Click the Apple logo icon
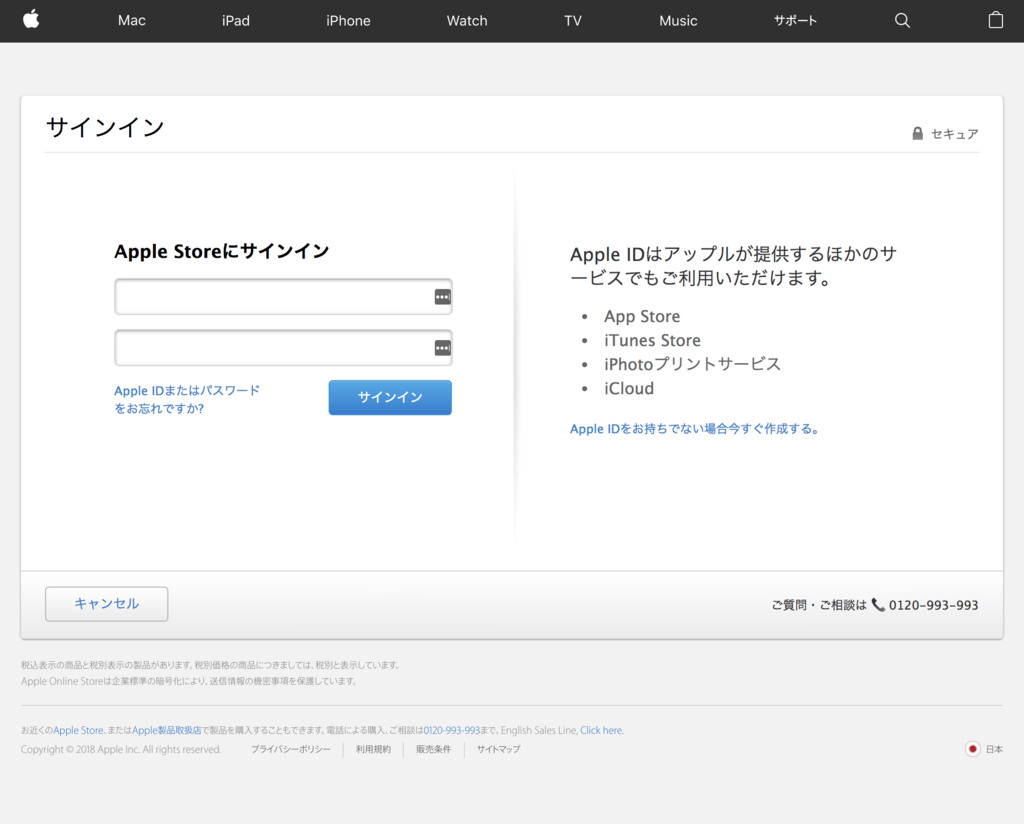Viewport: 1024px width, 824px height. 31,20
